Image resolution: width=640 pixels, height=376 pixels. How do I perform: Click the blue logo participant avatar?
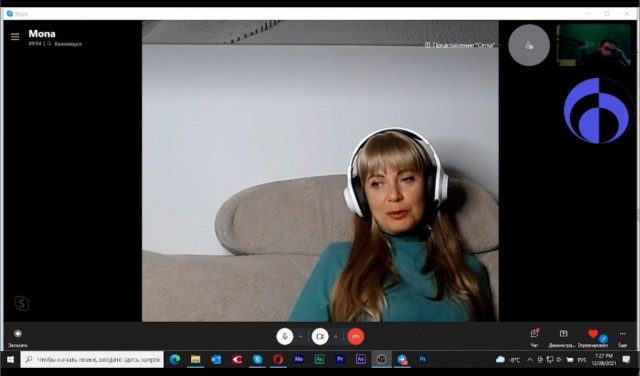coord(598,111)
